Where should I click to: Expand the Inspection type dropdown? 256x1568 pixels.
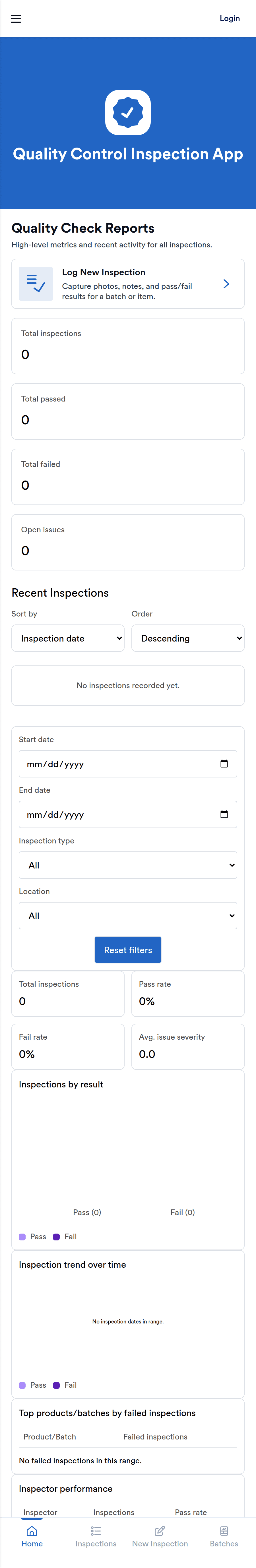tap(128, 864)
